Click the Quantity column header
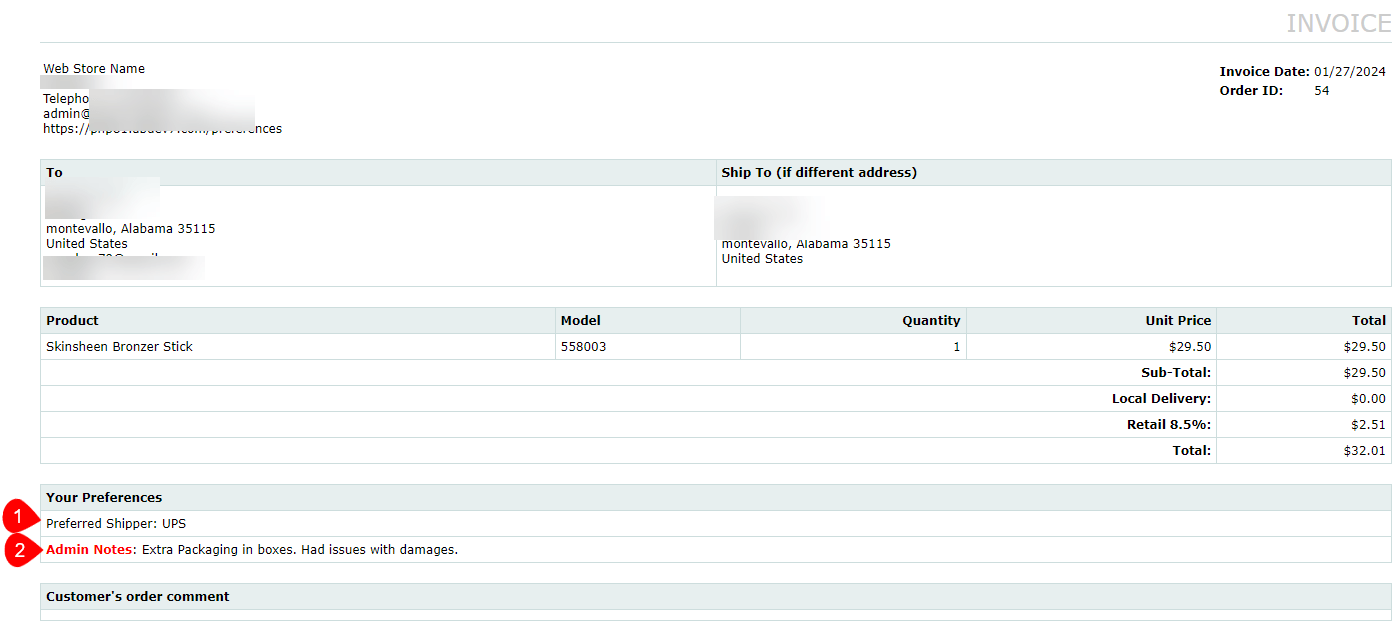The width and height of the screenshot is (1400, 642). click(x=931, y=321)
